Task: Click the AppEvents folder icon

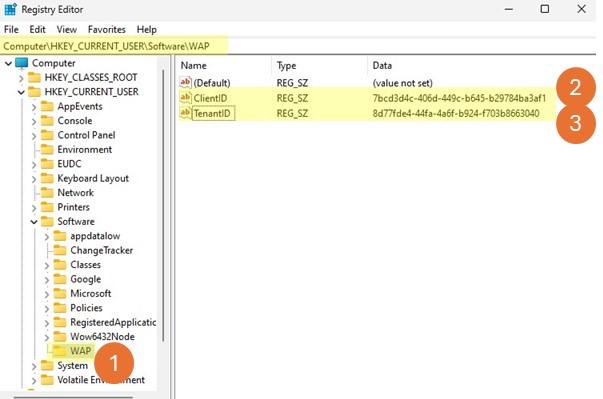Action: click(47, 106)
